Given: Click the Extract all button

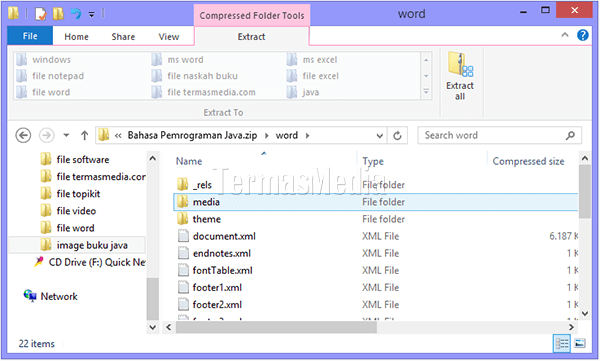Looking at the screenshot, I should tap(460, 76).
